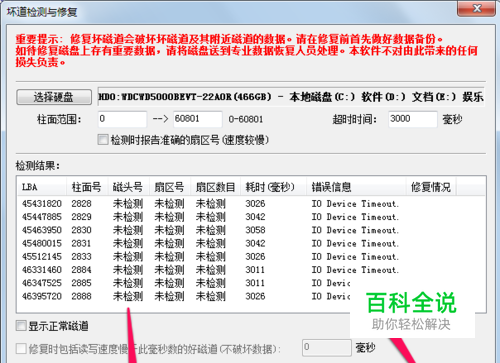Screen dimensions: 500x363
Task: Toggle the 修复时包括读写速度慢 checkbox
Action: (21, 349)
